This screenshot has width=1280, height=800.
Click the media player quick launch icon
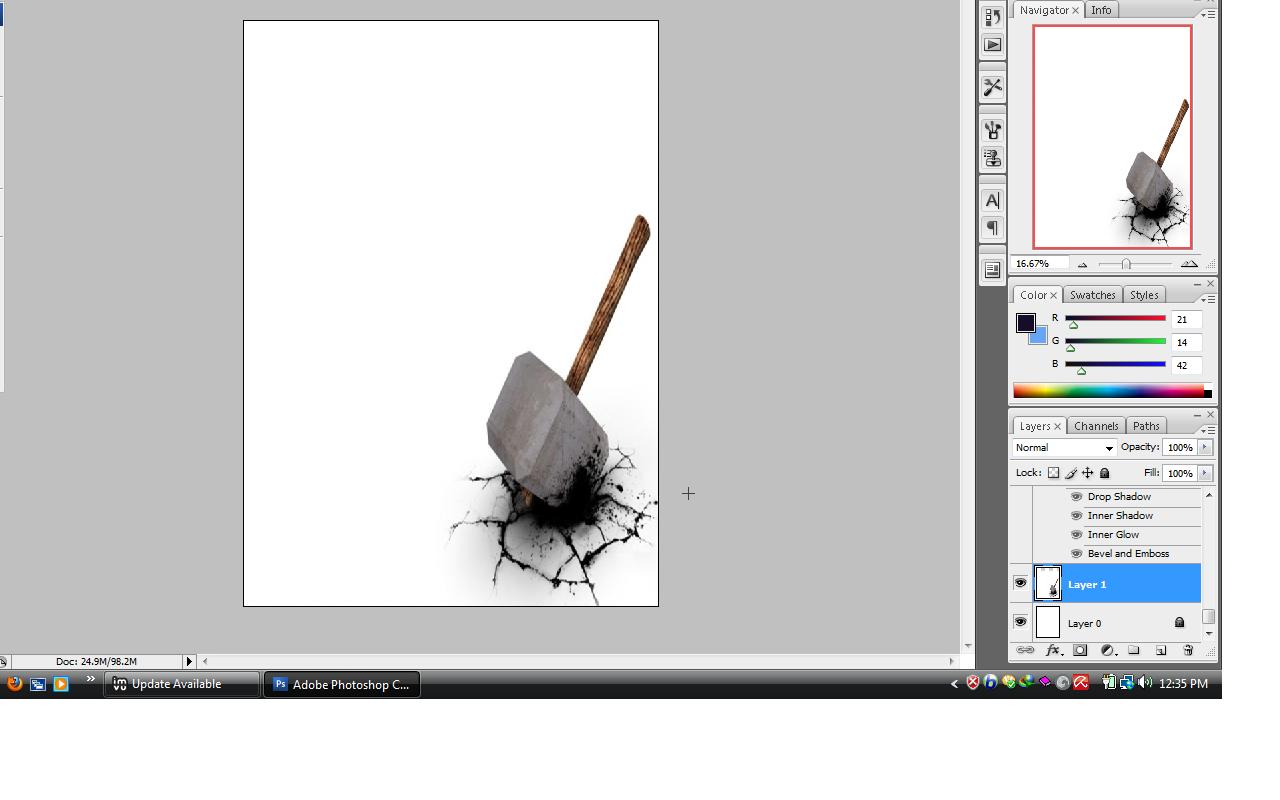(x=61, y=684)
